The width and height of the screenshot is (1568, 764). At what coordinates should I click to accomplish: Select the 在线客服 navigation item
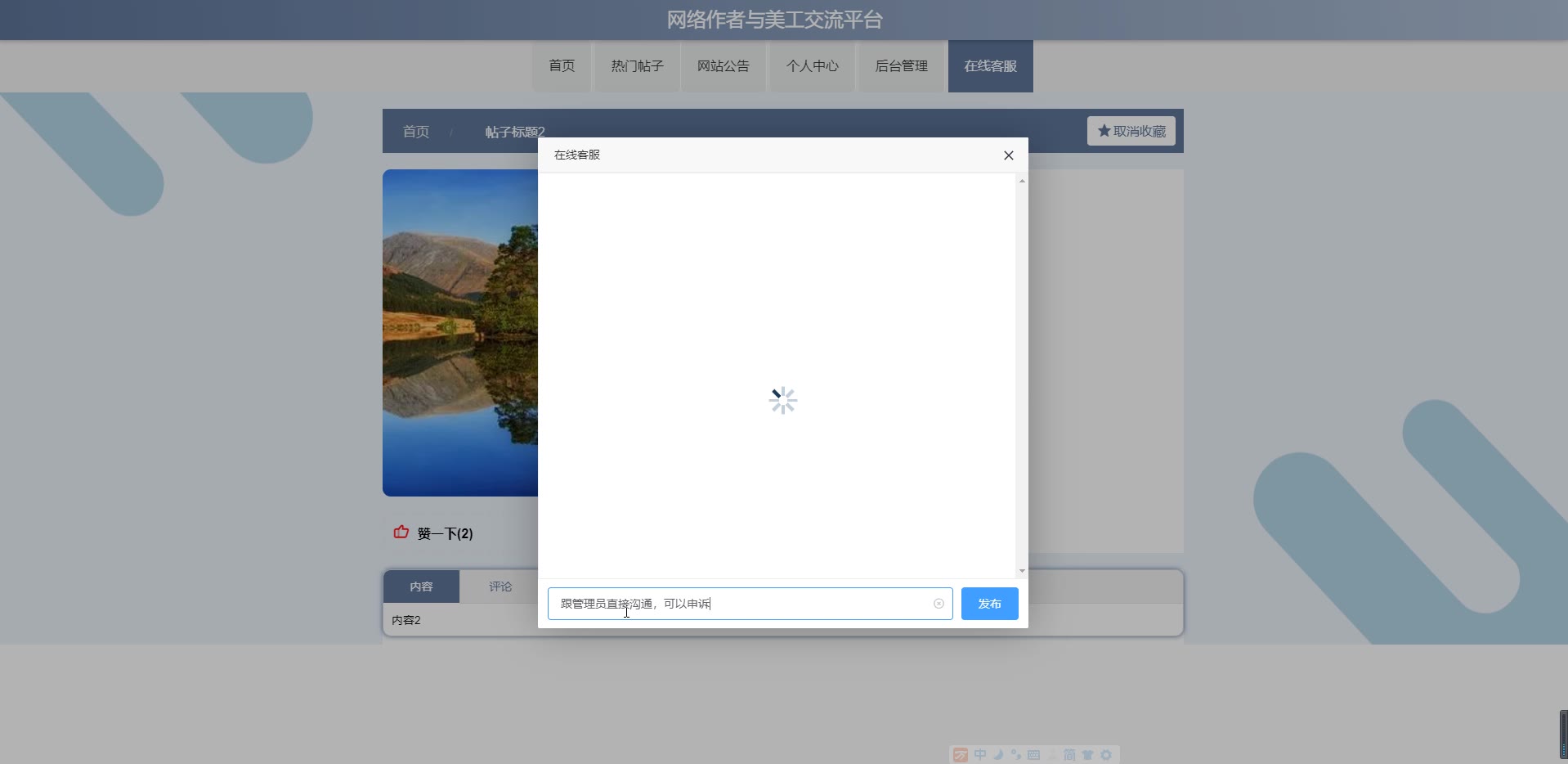tap(990, 66)
